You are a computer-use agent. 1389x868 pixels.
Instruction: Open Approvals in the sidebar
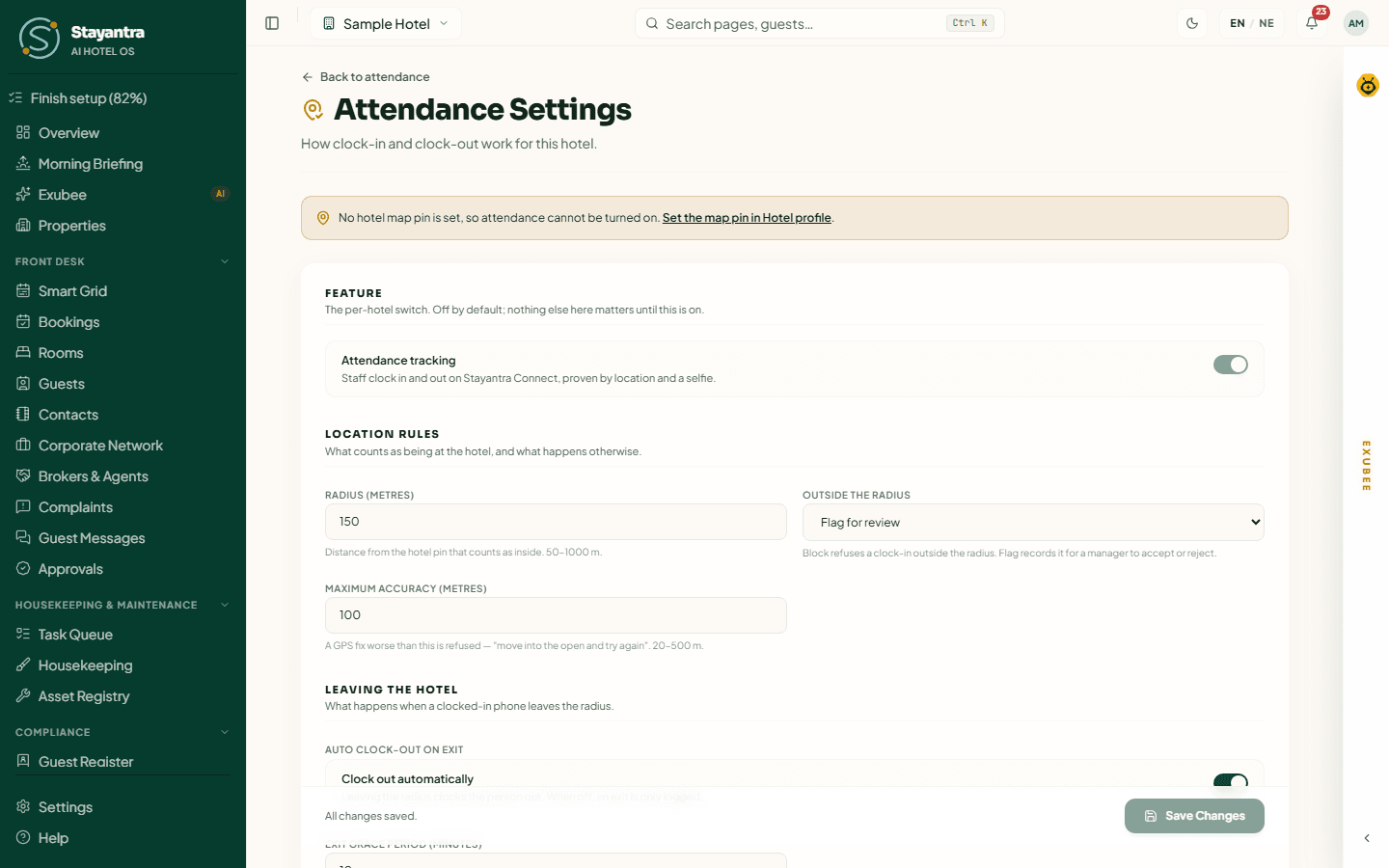(123, 568)
